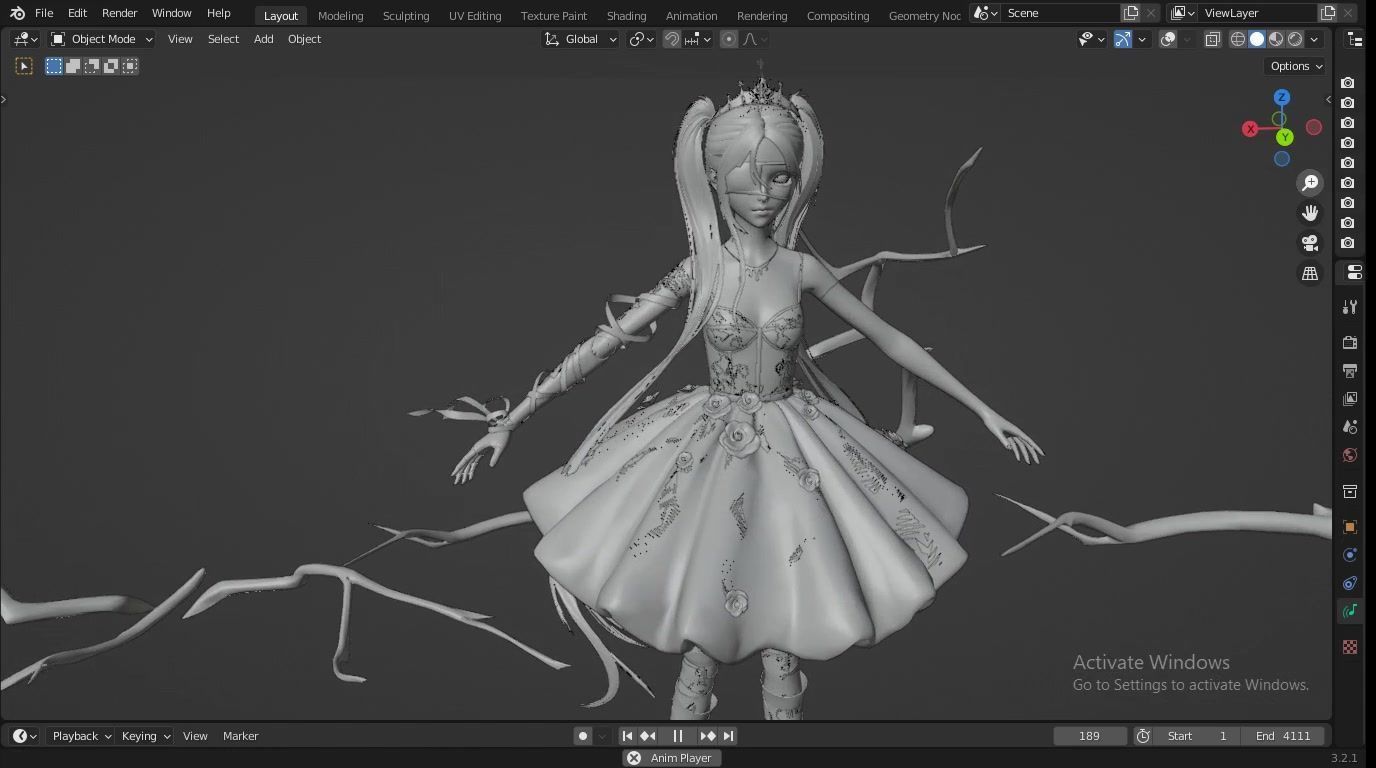
Task: Click the properties editor type icon
Action: tap(1354, 272)
